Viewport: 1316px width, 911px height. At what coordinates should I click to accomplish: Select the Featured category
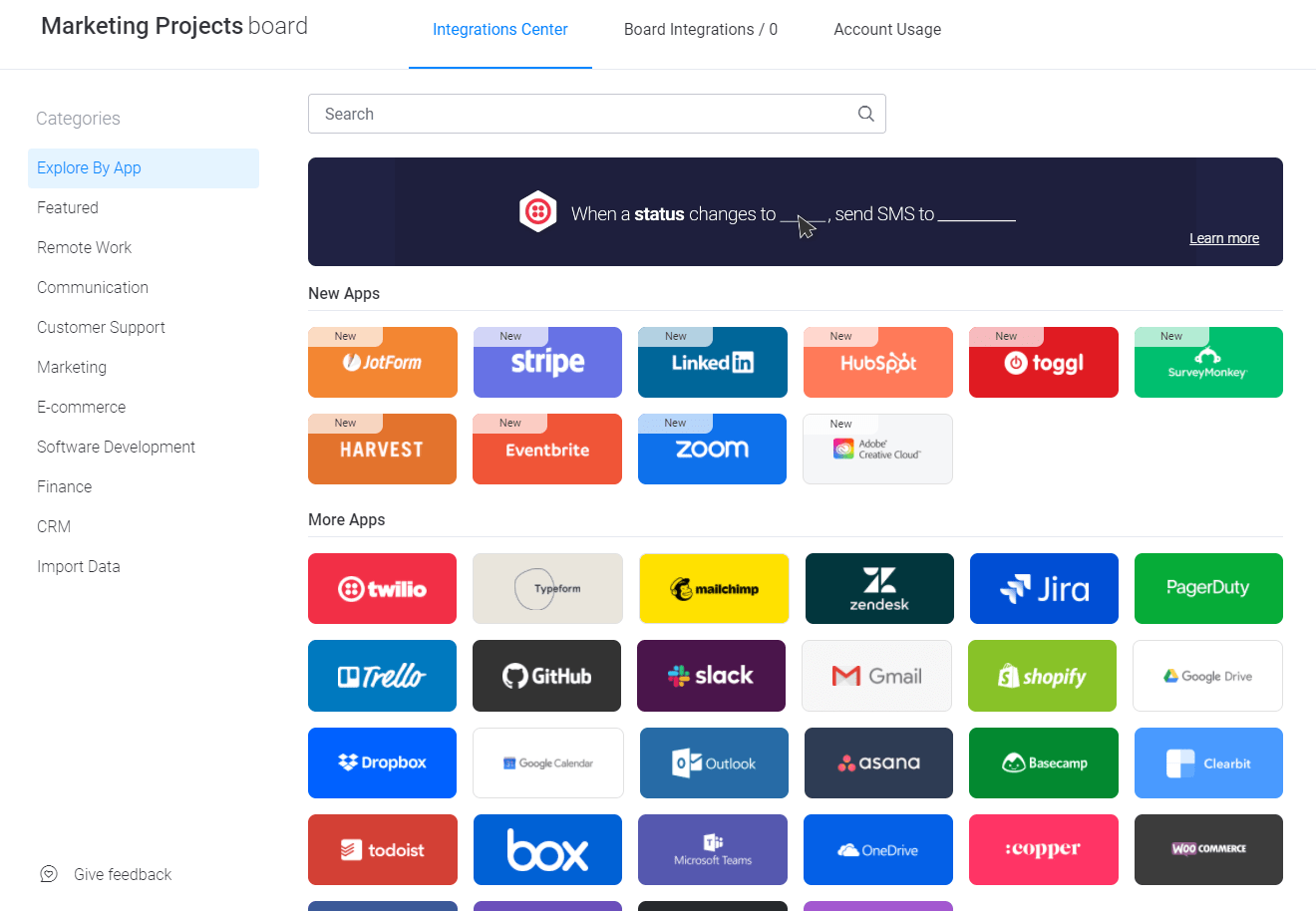click(144, 207)
